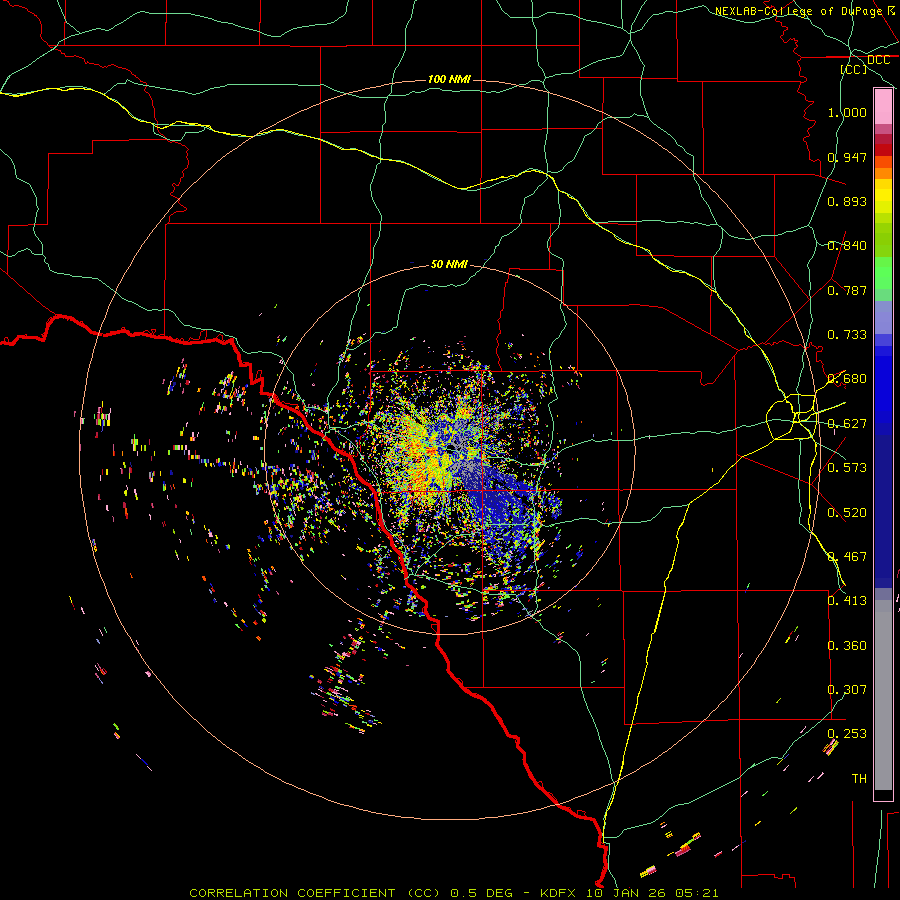Click the 0.253 scale value
Image resolution: width=900 pixels, height=900 pixels.
pos(847,734)
